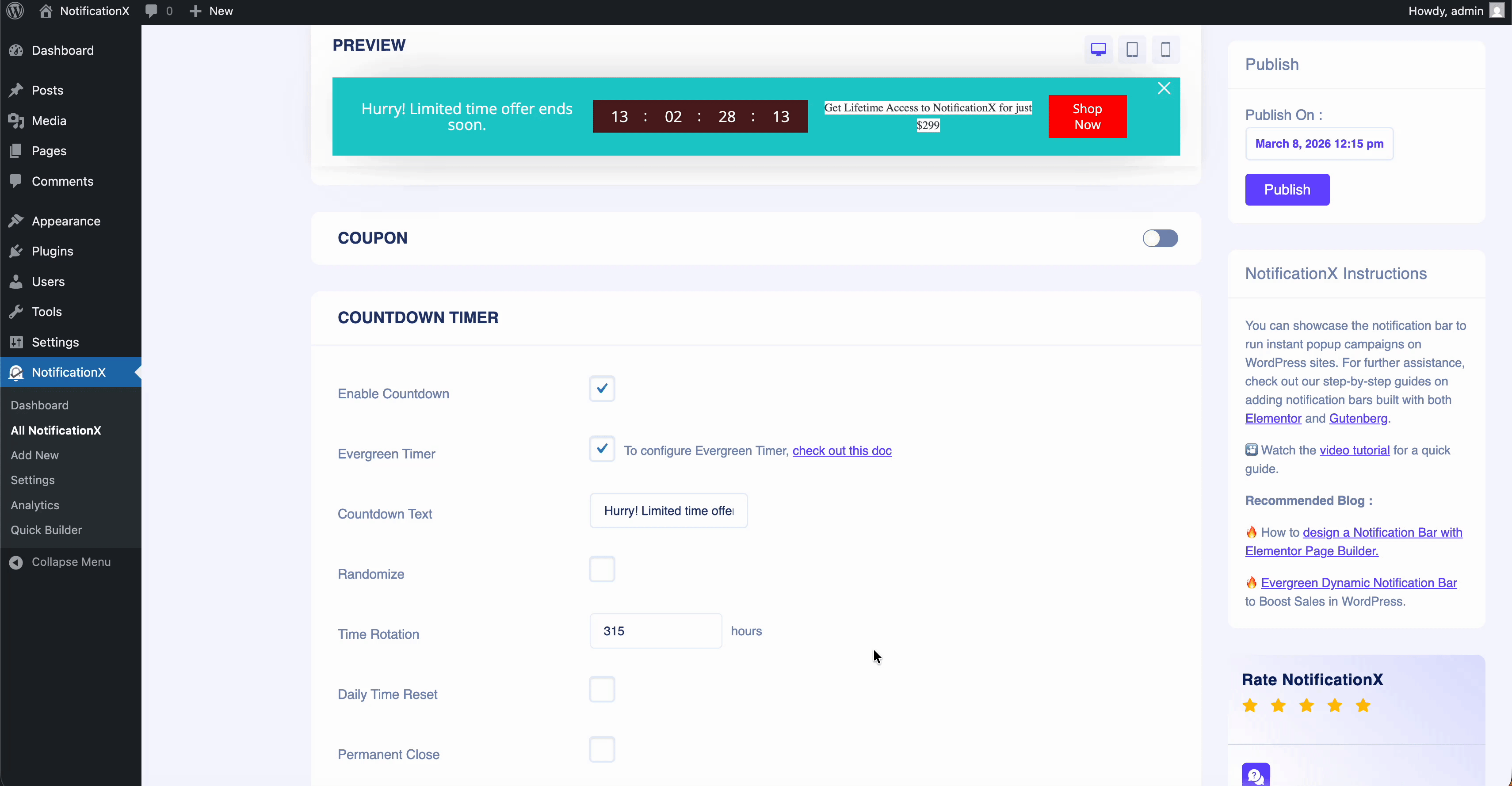The width and height of the screenshot is (1512, 786).
Task: Switch preview to mobile view
Action: [x=1165, y=50]
